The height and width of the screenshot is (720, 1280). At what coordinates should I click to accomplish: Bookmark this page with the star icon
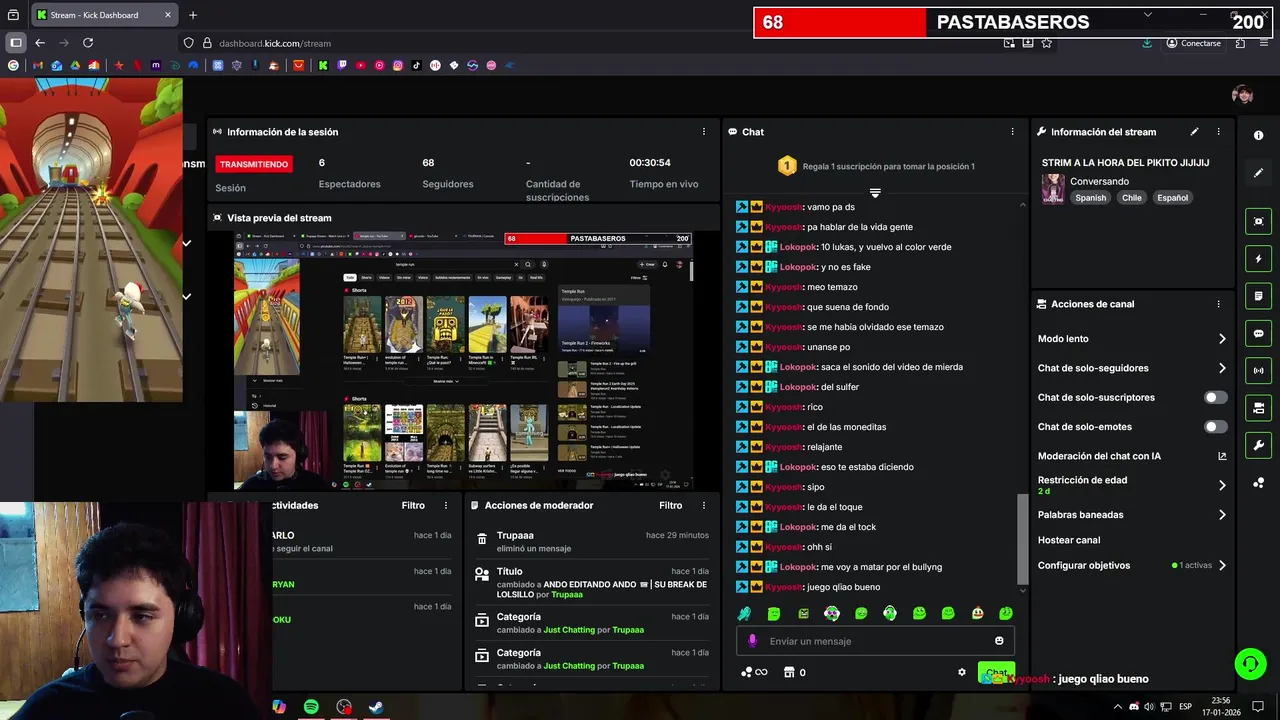pyautogui.click(x=1046, y=43)
